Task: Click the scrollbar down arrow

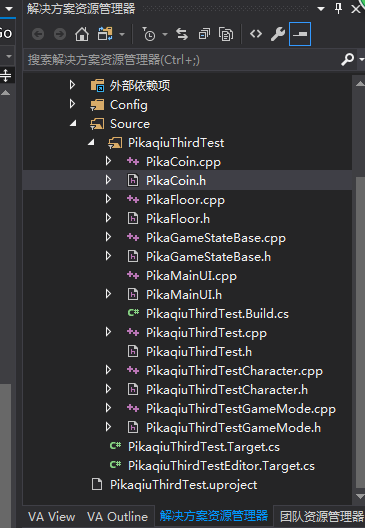Action: [x=360, y=496]
